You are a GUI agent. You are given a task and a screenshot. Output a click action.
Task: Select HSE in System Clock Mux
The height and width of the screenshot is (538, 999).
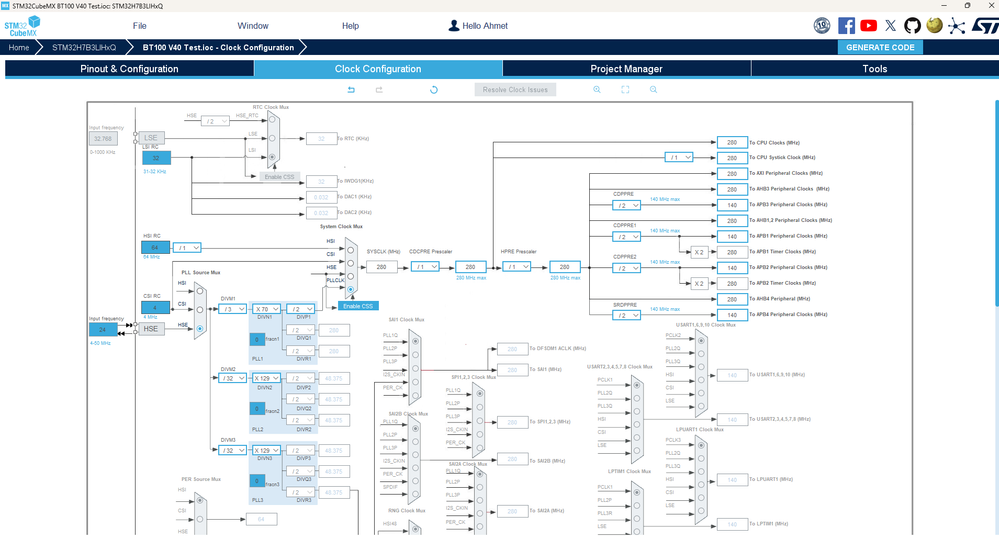point(350,275)
